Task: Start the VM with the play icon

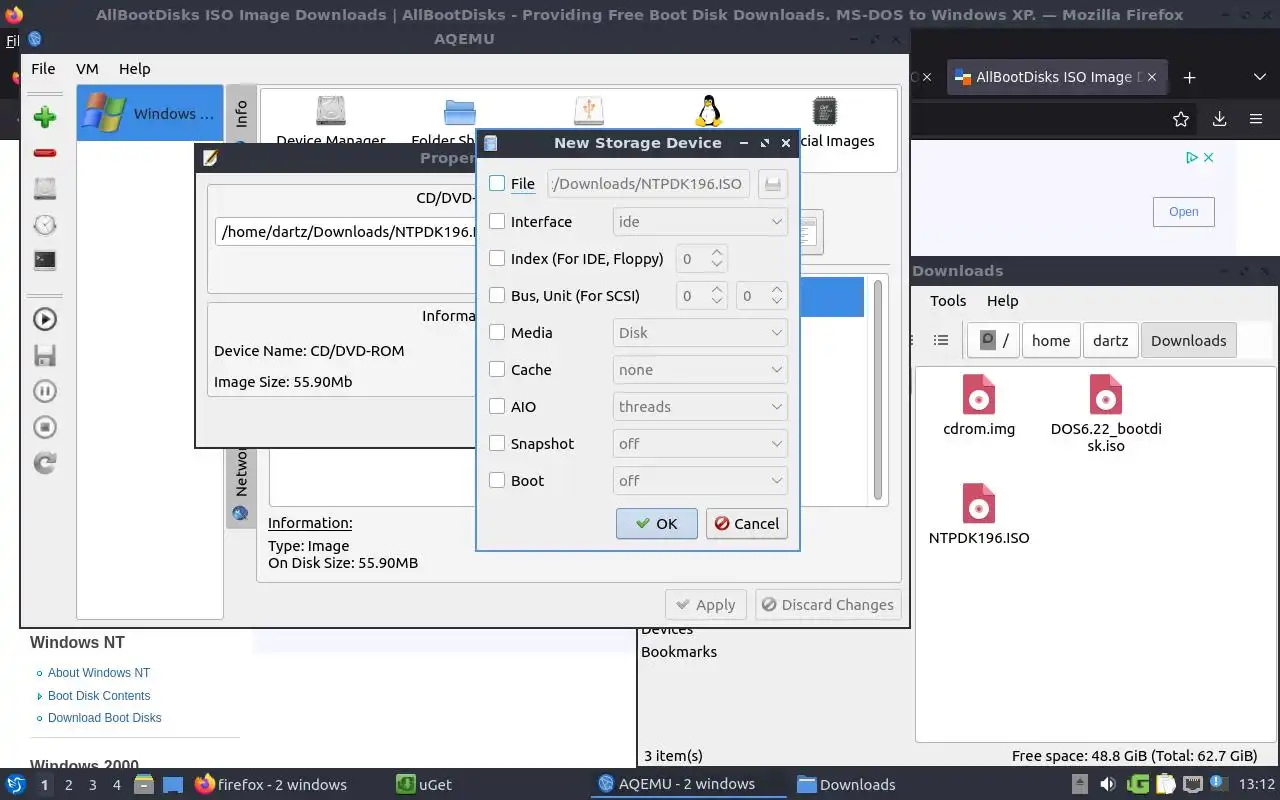Action: coord(44,319)
